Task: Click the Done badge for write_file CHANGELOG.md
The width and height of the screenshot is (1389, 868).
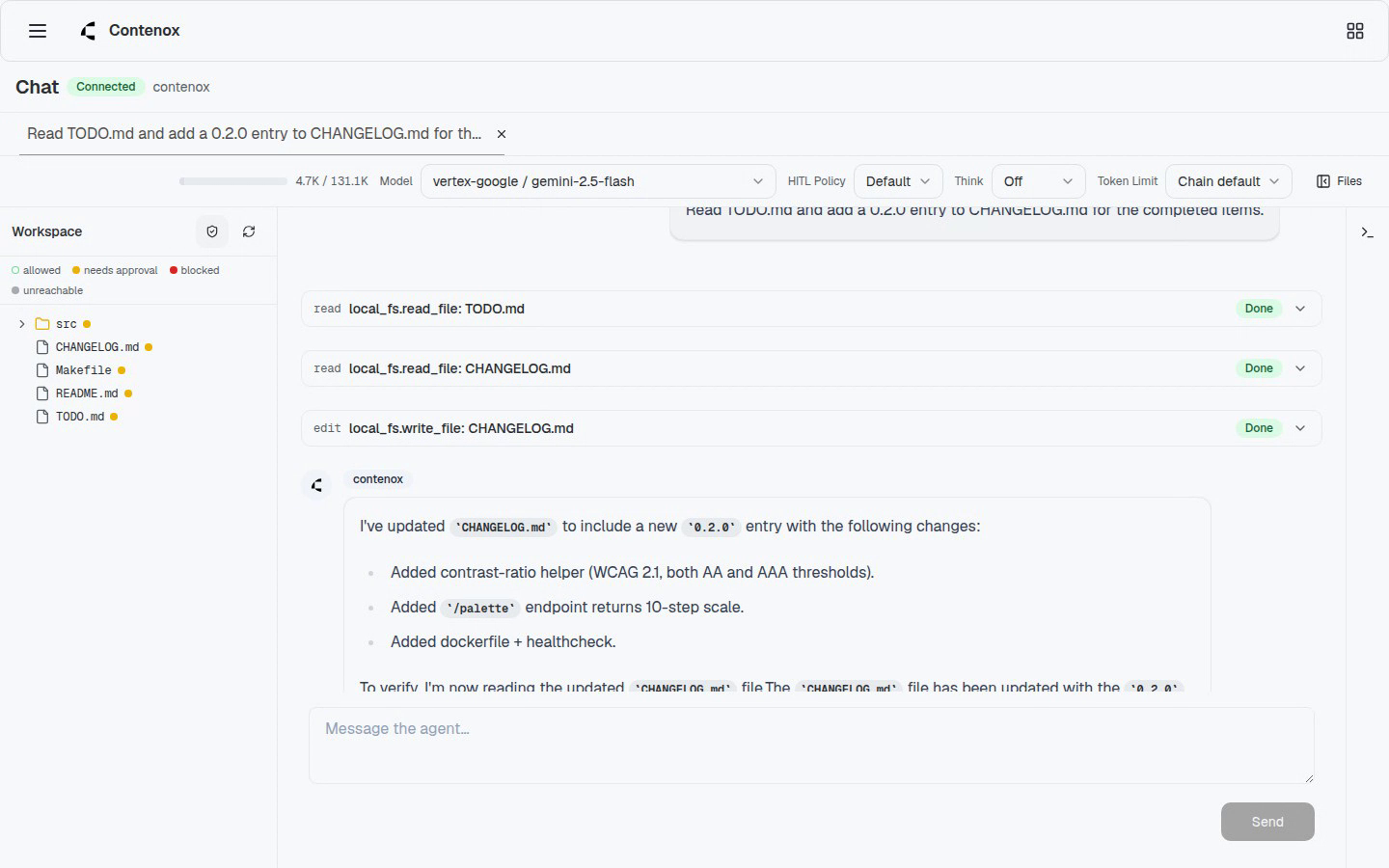Action: tap(1259, 428)
